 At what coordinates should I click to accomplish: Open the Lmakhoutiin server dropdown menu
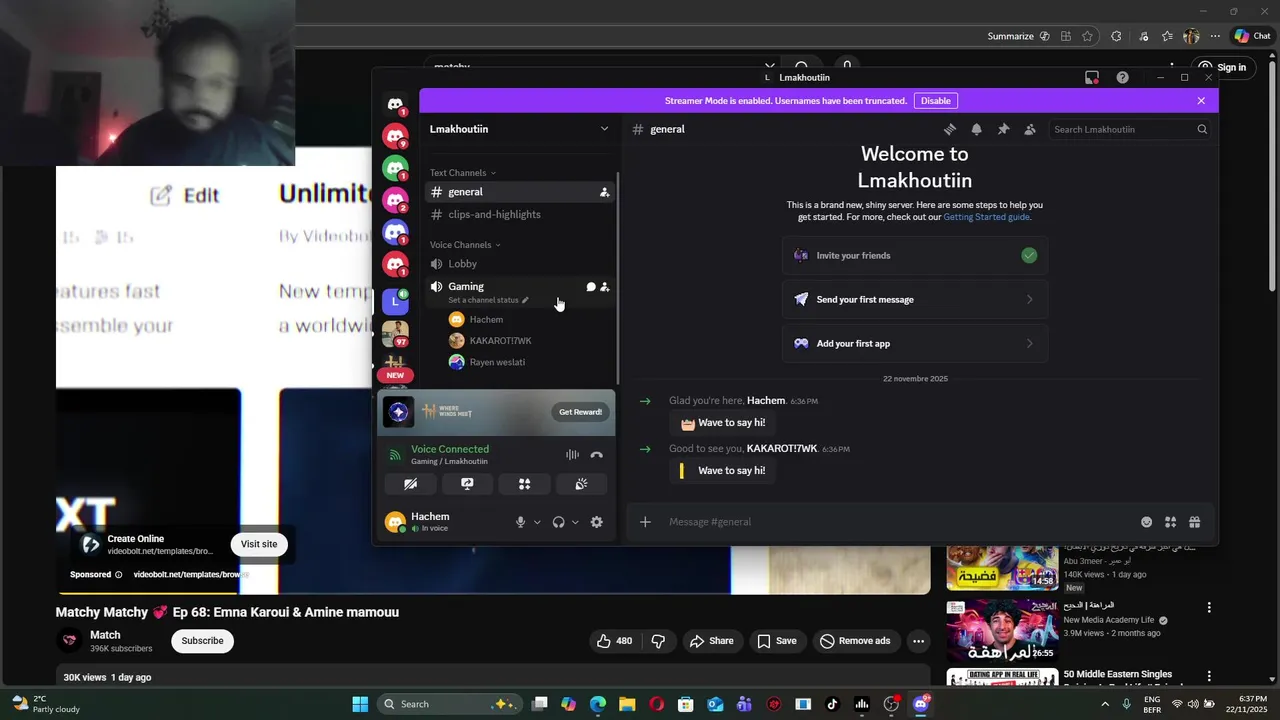click(604, 129)
